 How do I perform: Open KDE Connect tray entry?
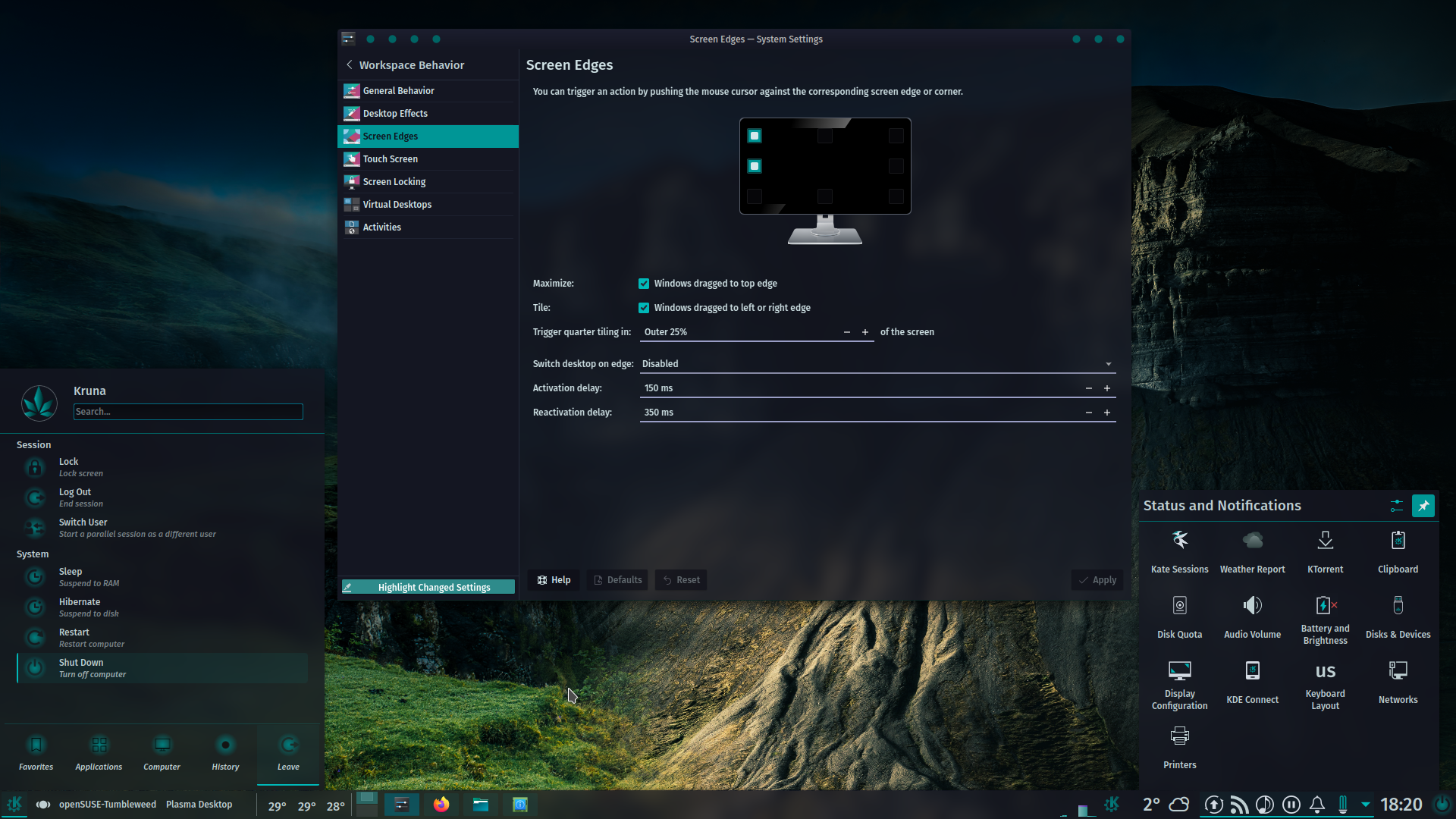coord(1252,682)
